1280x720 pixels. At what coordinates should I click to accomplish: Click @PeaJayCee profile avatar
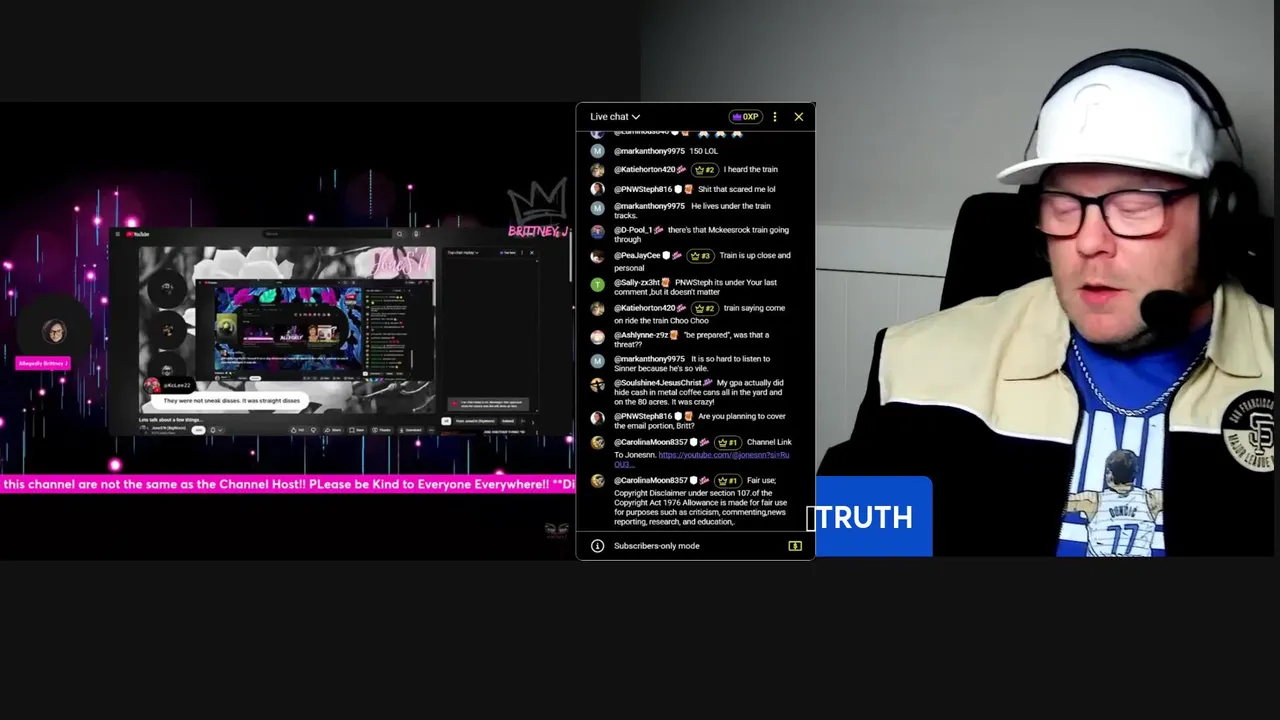coord(597,256)
